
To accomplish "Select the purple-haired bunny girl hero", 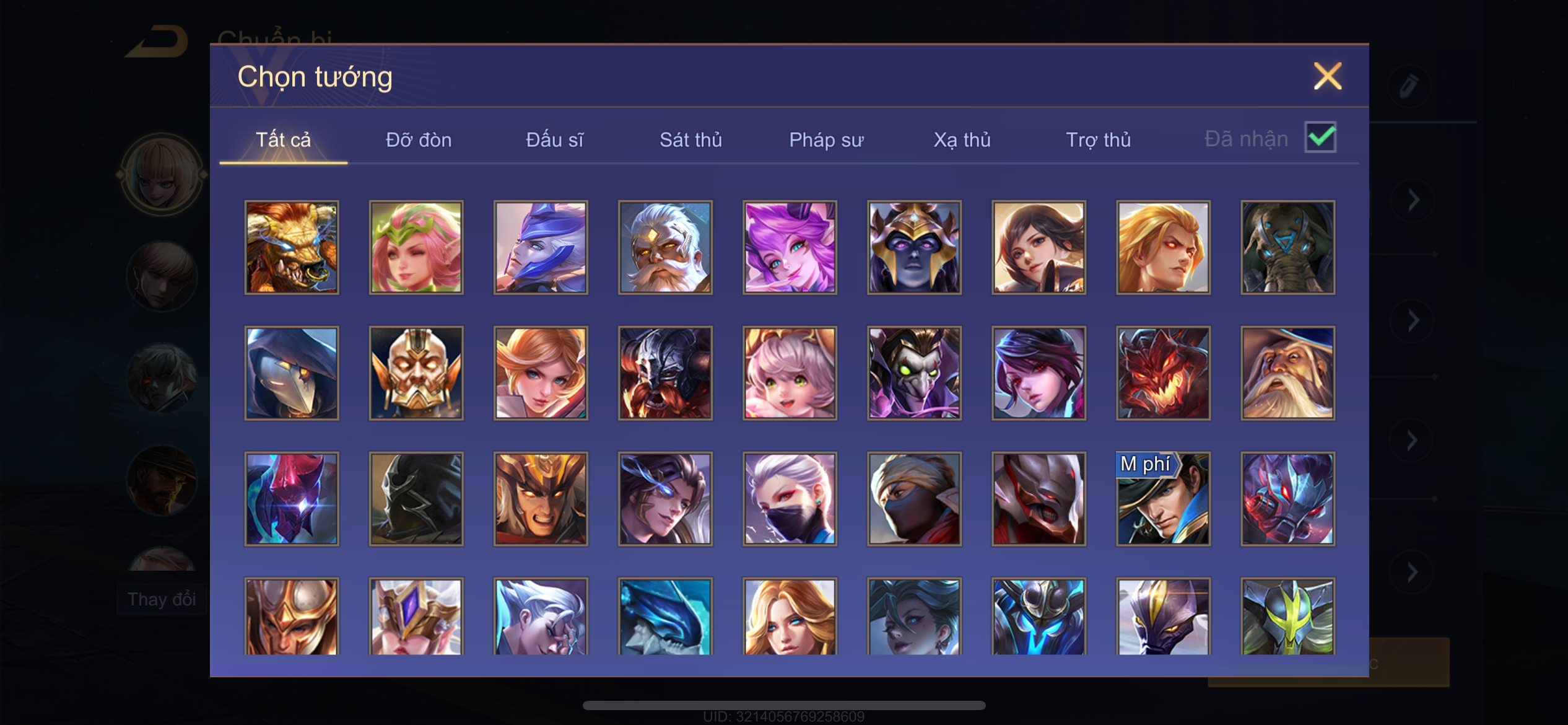I will (x=790, y=247).
